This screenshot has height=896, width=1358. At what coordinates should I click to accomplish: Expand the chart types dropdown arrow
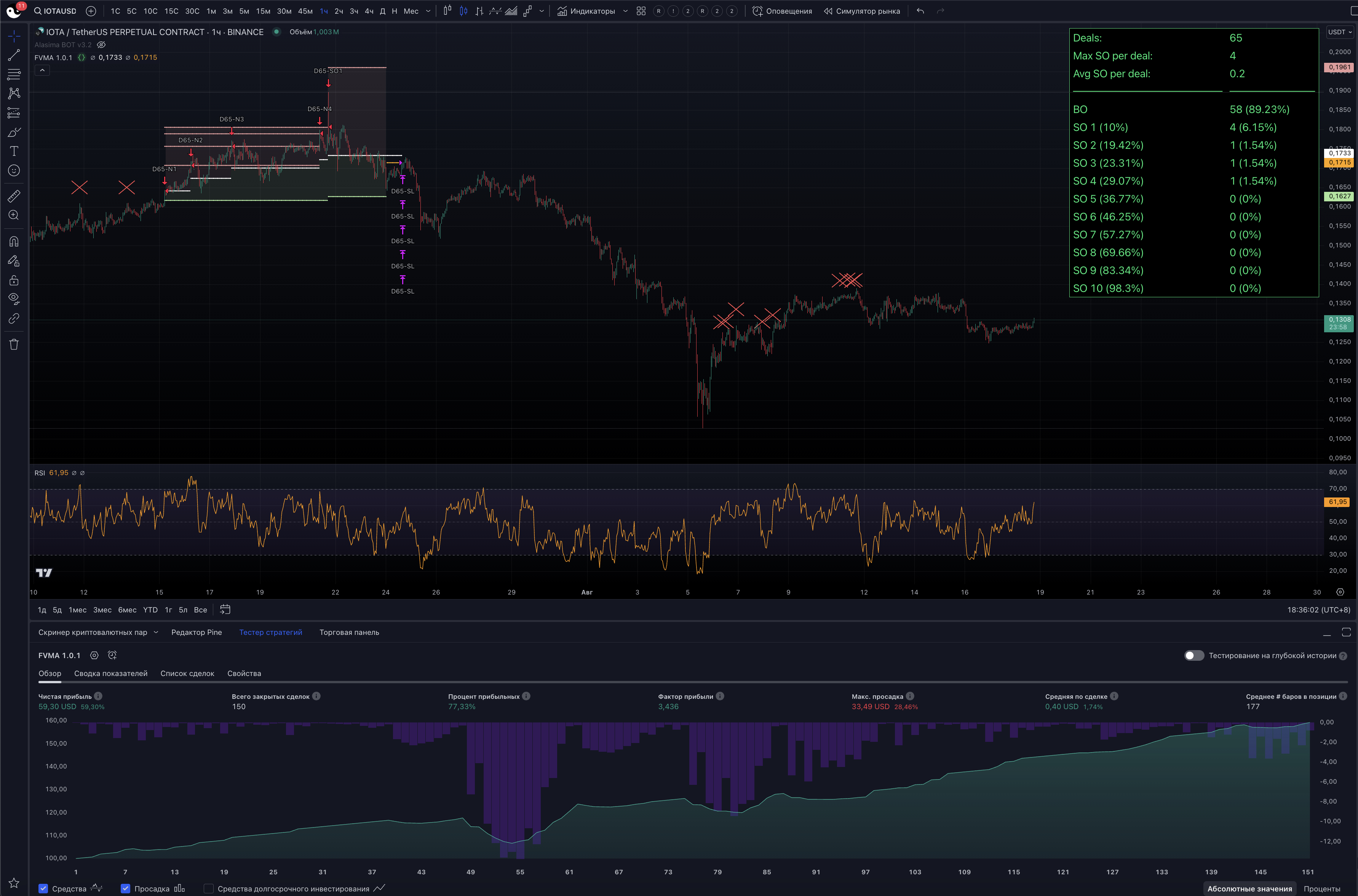pos(542,11)
